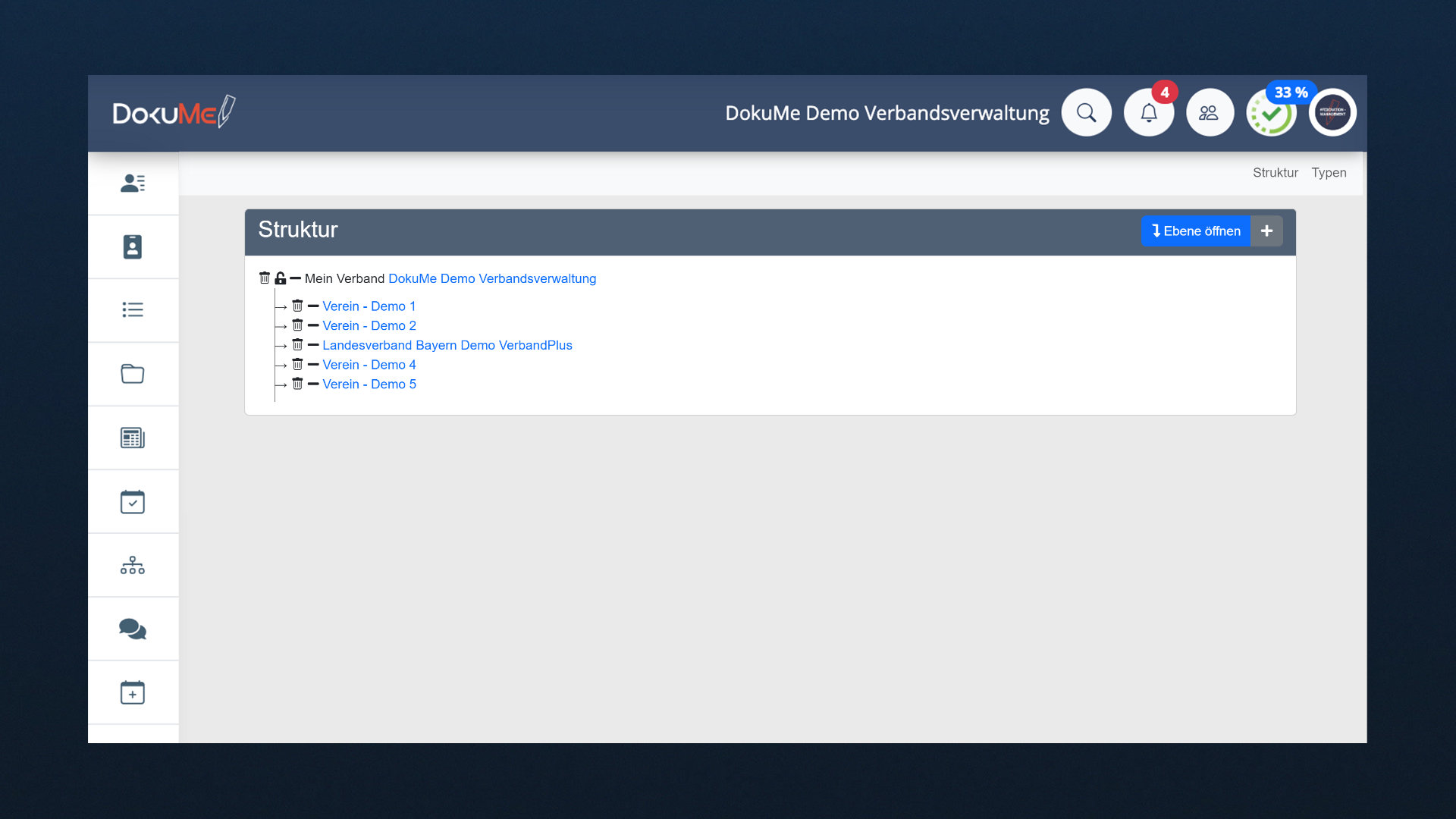
Task: Click the plus button beside Ebene öffnen
Action: (1266, 231)
